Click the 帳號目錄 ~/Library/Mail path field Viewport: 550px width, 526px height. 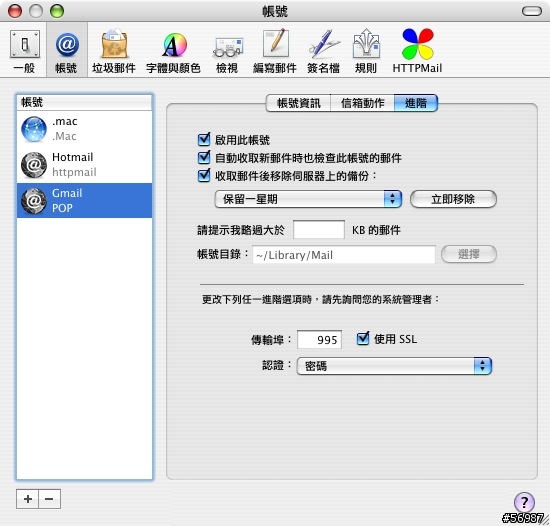pyautogui.click(x=344, y=255)
